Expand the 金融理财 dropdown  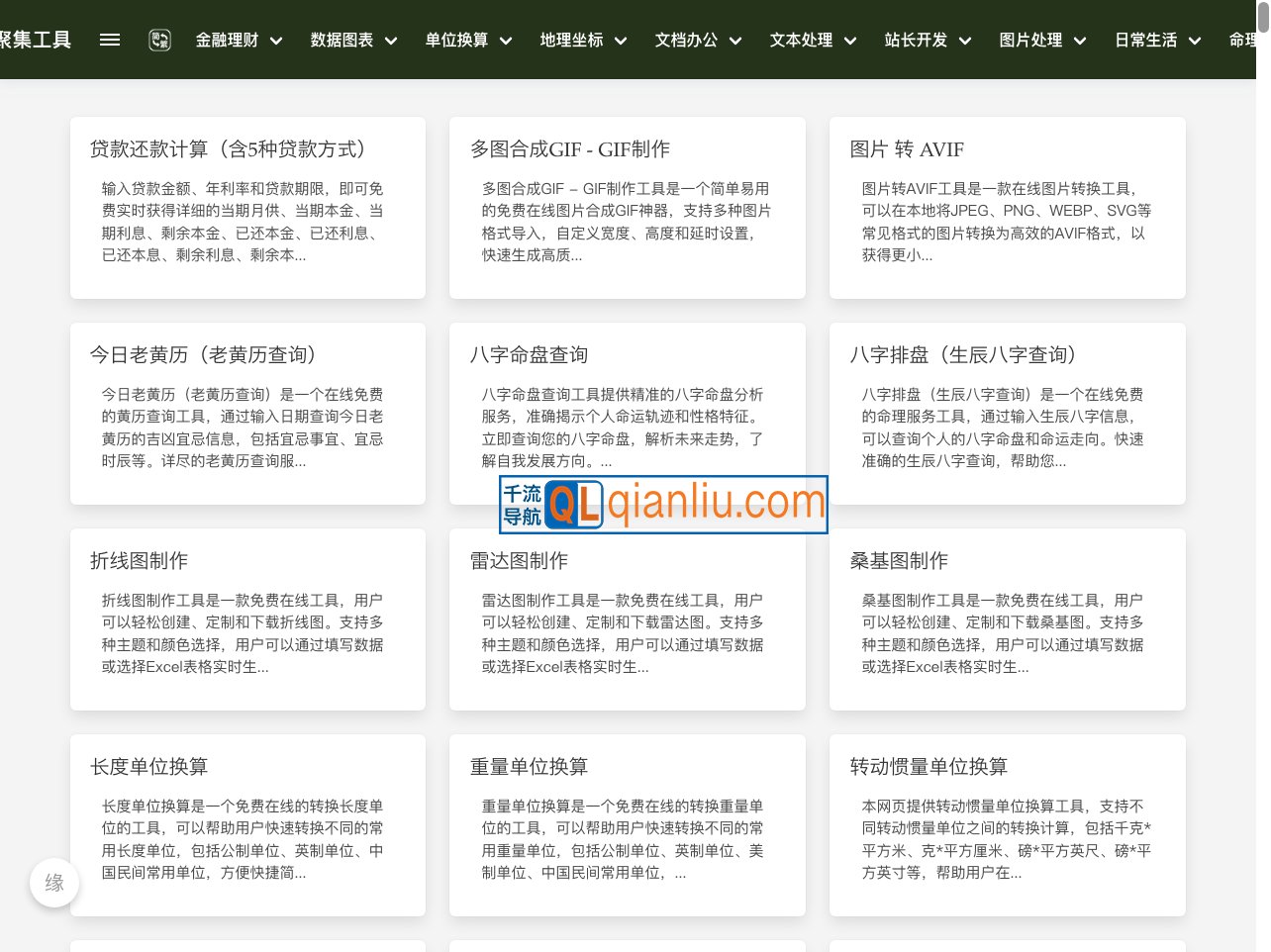239,40
